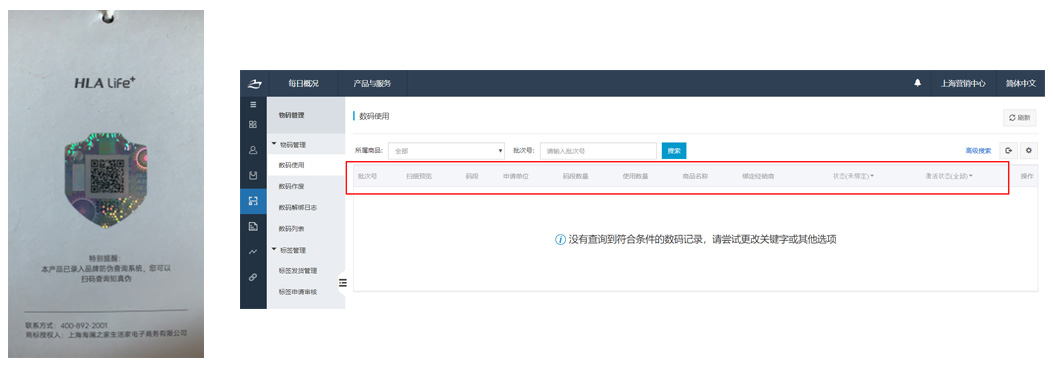Click the 使用数量 column header
The width and height of the screenshot is (1053, 369).
click(635, 175)
